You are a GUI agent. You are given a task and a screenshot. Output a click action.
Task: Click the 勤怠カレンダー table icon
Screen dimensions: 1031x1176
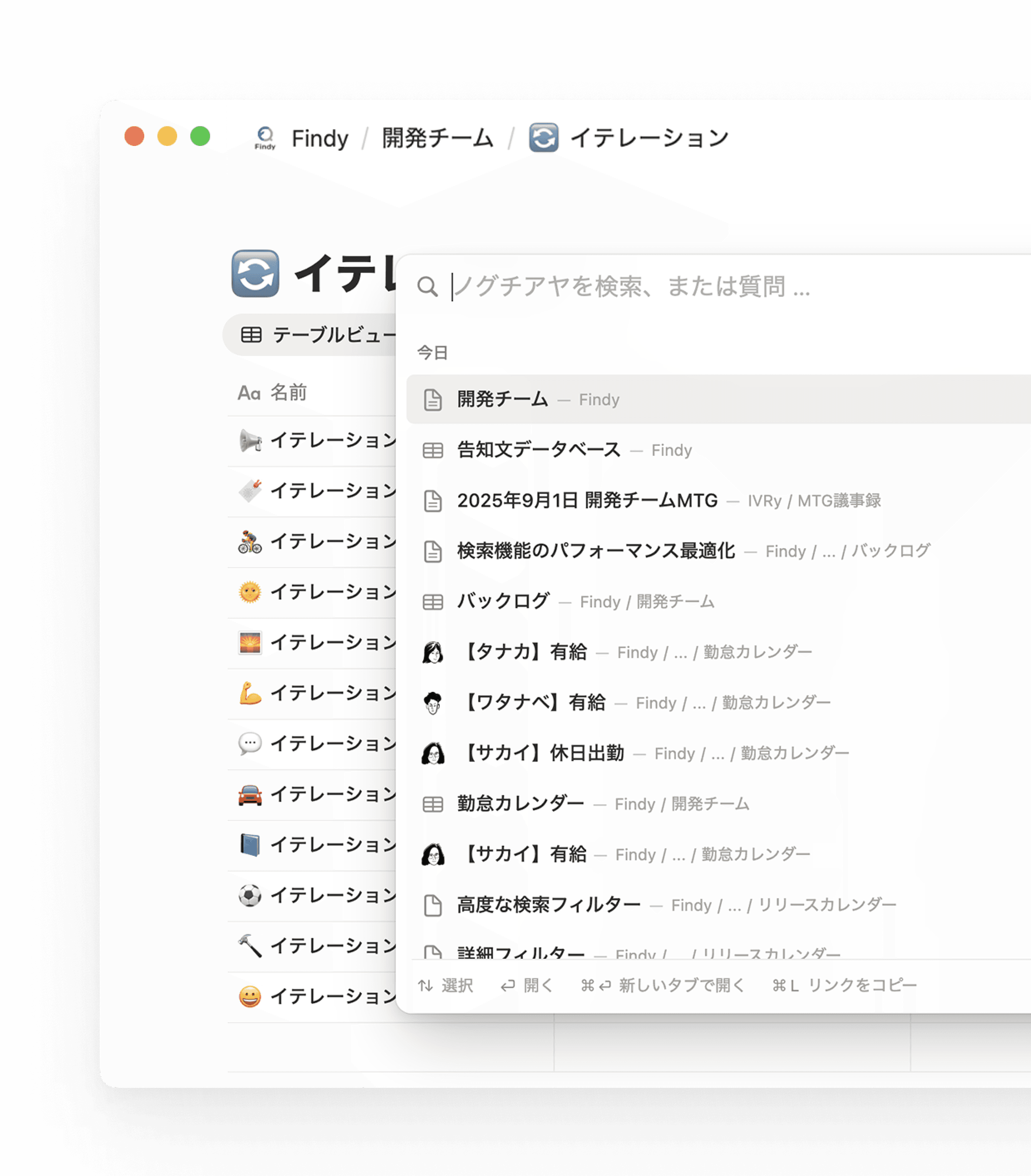coord(433,804)
